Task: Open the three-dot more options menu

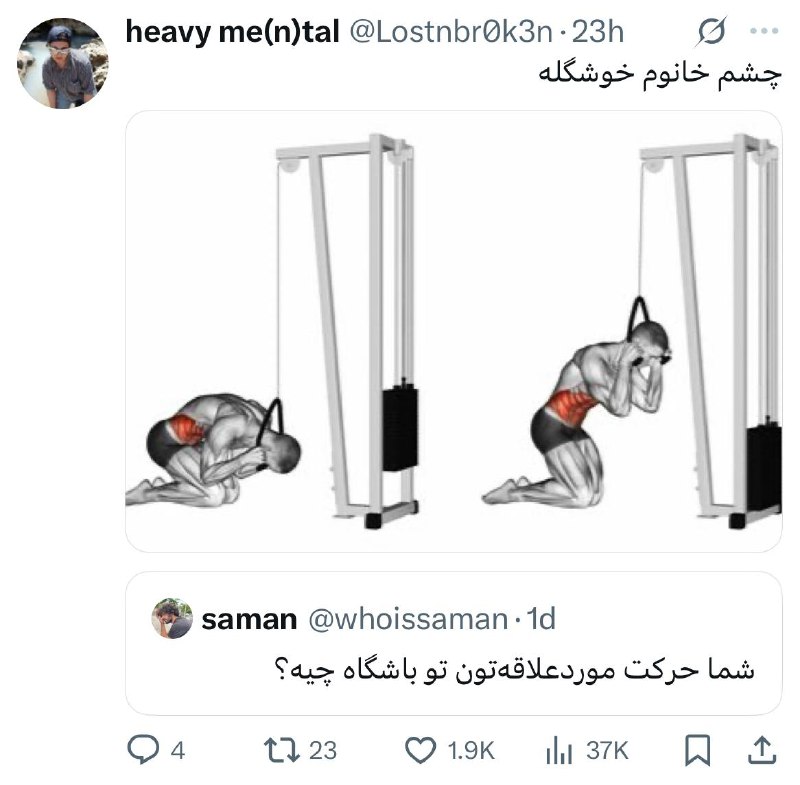Action: coord(764,32)
